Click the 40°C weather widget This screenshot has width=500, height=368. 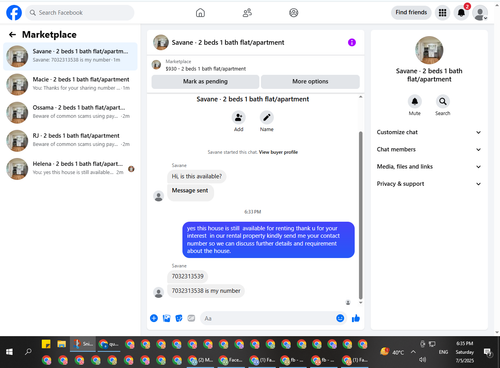pos(392,352)
